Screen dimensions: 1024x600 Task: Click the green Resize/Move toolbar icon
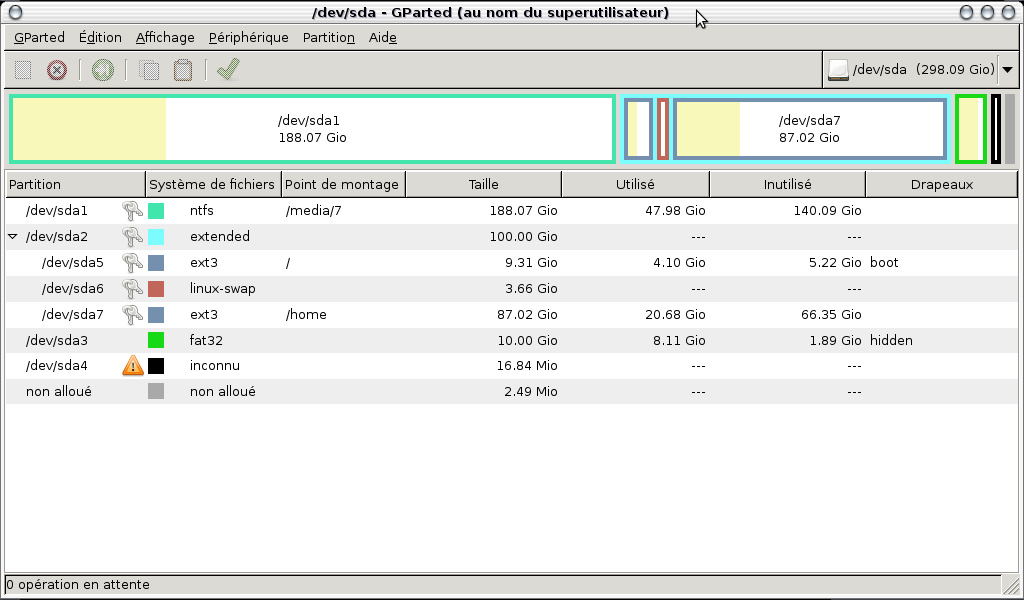click(102, 70)
